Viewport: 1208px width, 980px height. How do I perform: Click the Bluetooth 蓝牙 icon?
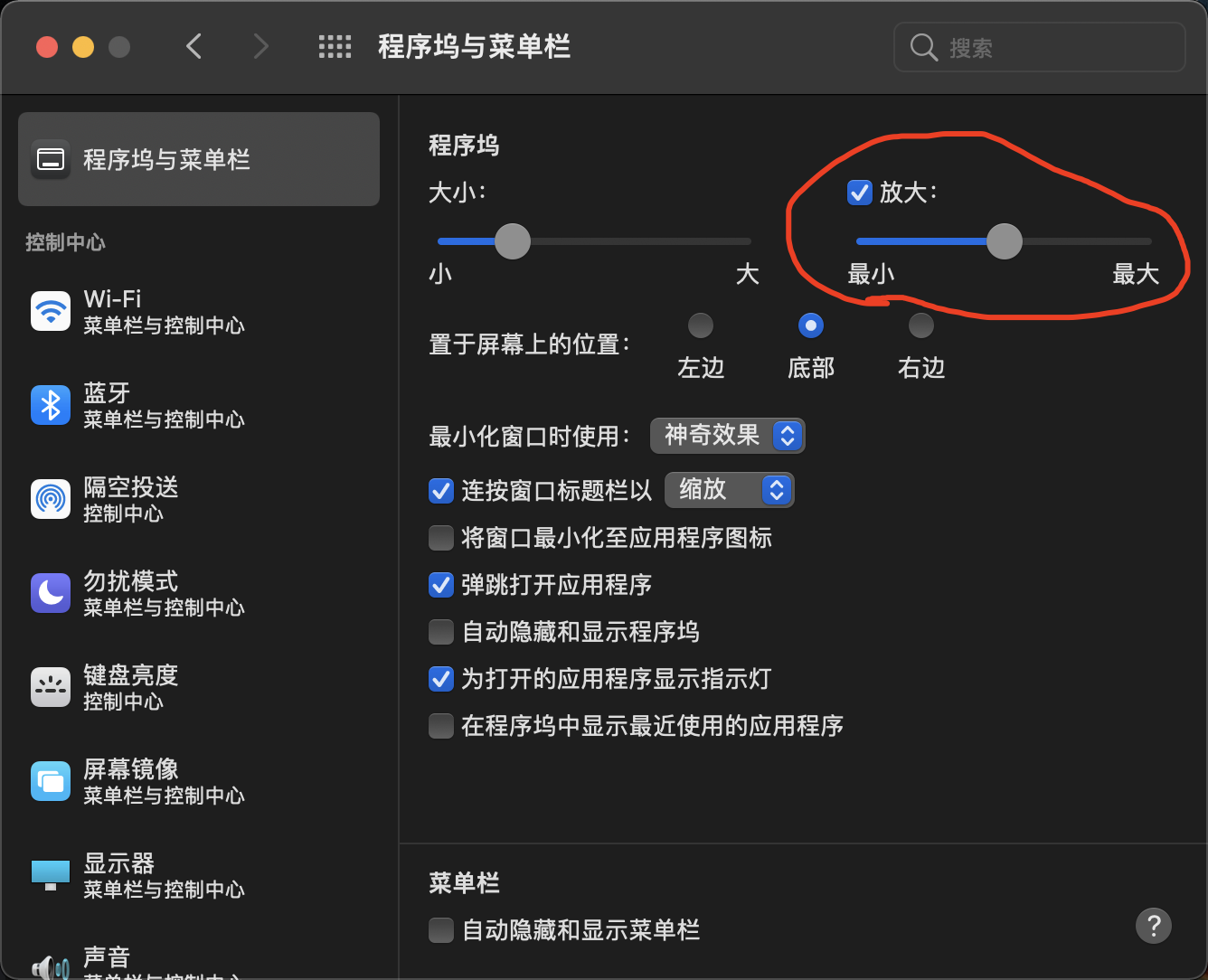coord(51,405)
